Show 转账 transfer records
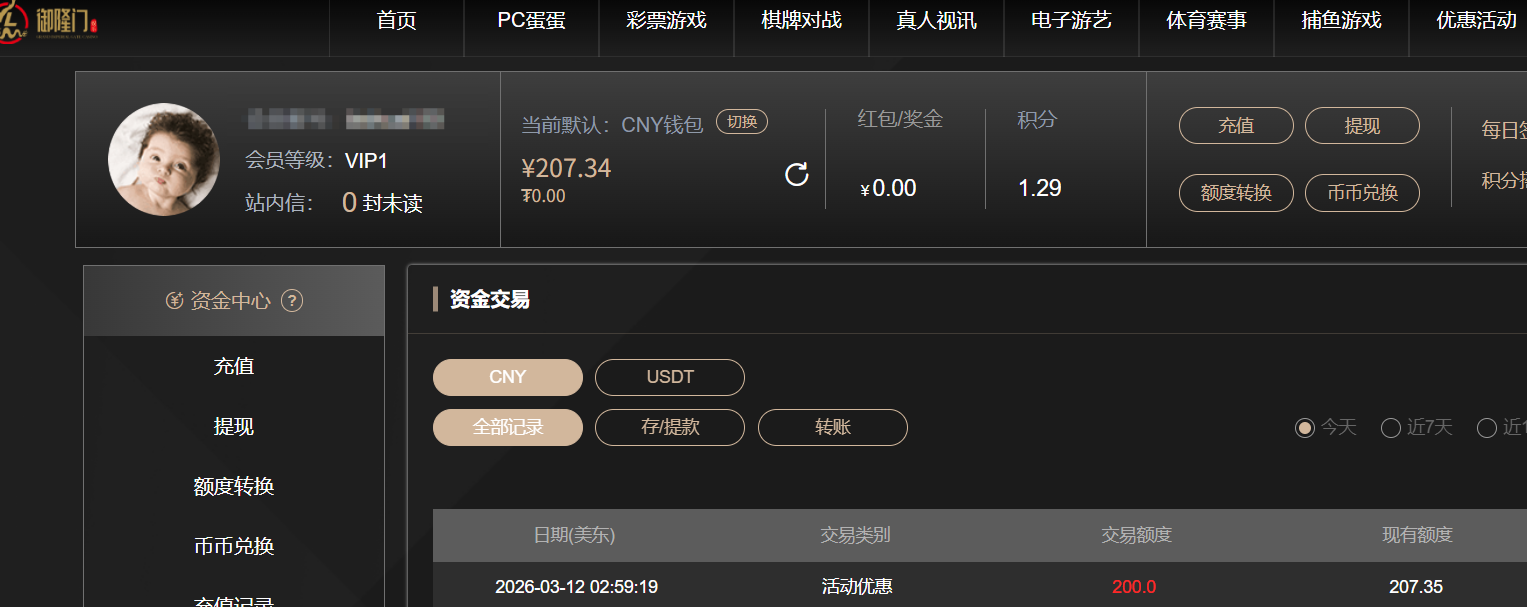This screenshot has height=607, width=1527. click(833, 428)
